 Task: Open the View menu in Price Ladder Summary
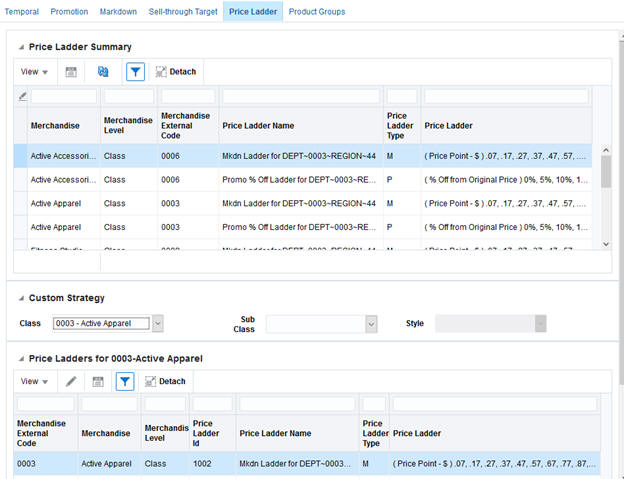point(34,72)
